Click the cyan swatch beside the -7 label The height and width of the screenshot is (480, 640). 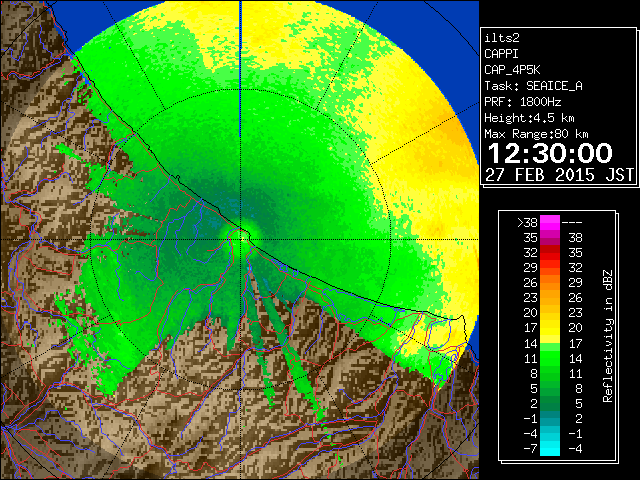[550, 448]
